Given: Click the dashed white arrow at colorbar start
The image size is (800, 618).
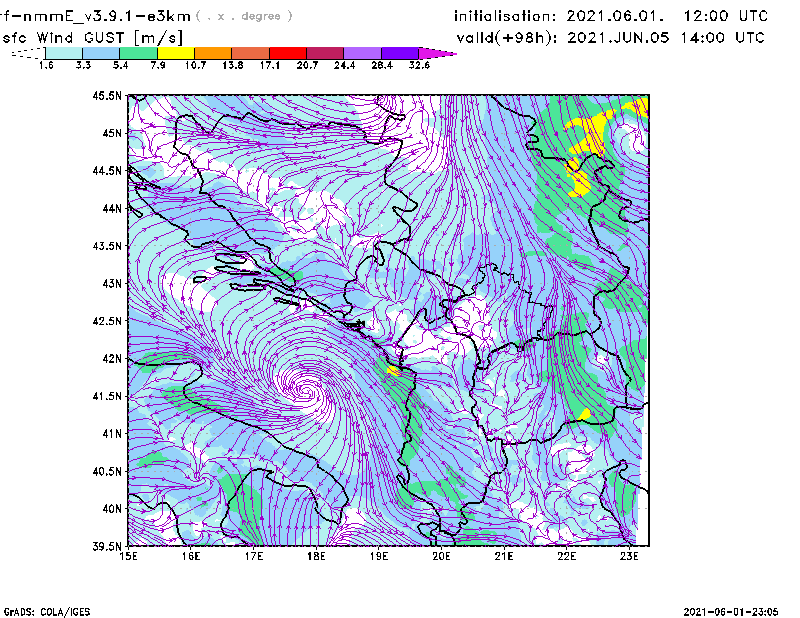Looking at the screenshot, I should tap(28, 53).
